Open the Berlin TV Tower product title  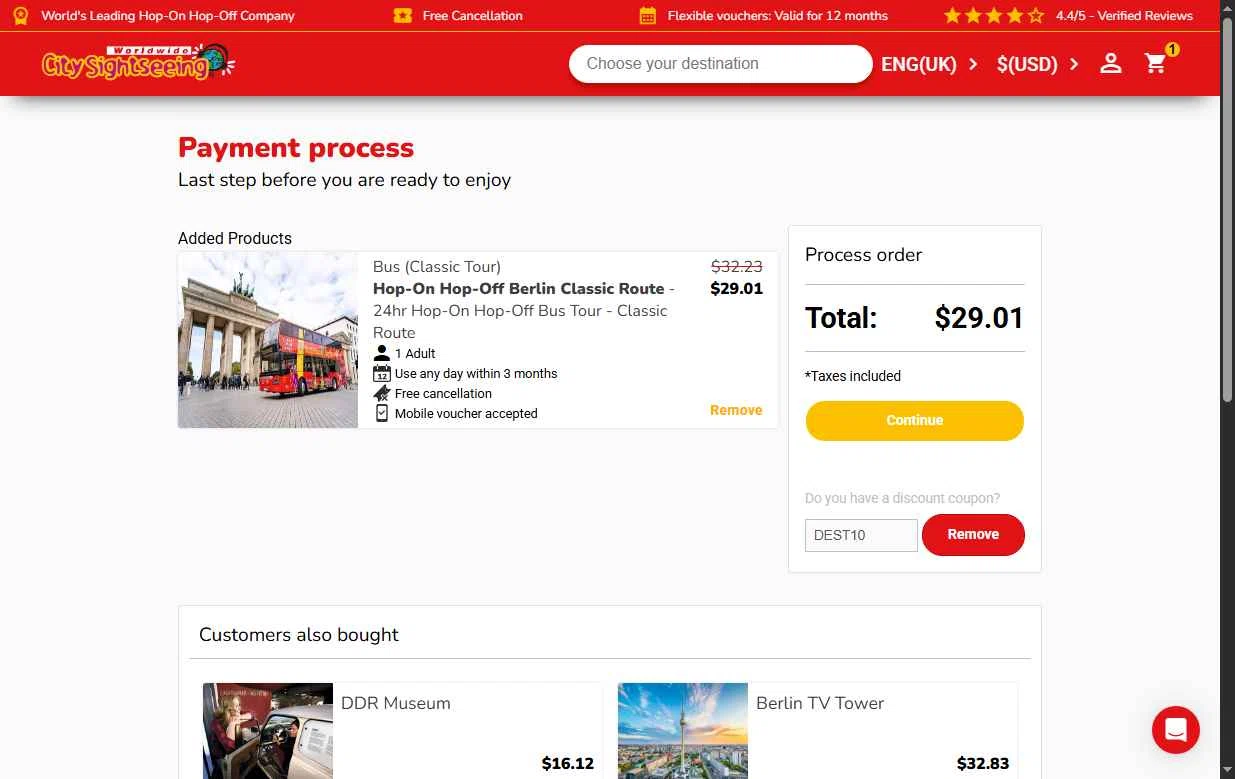(x=820, y=703)
